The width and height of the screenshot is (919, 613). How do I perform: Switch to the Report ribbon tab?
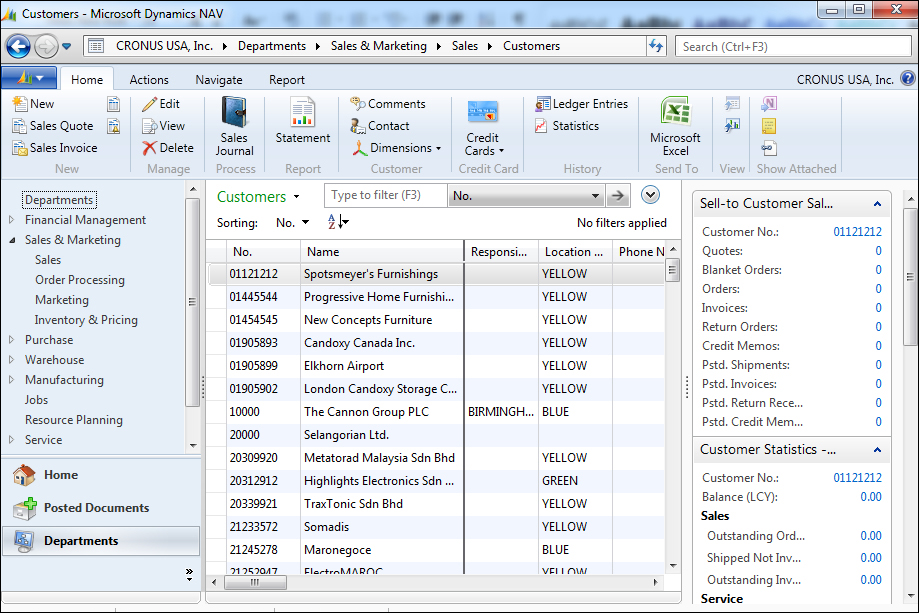pyautogui.click(x=287, y=80)
